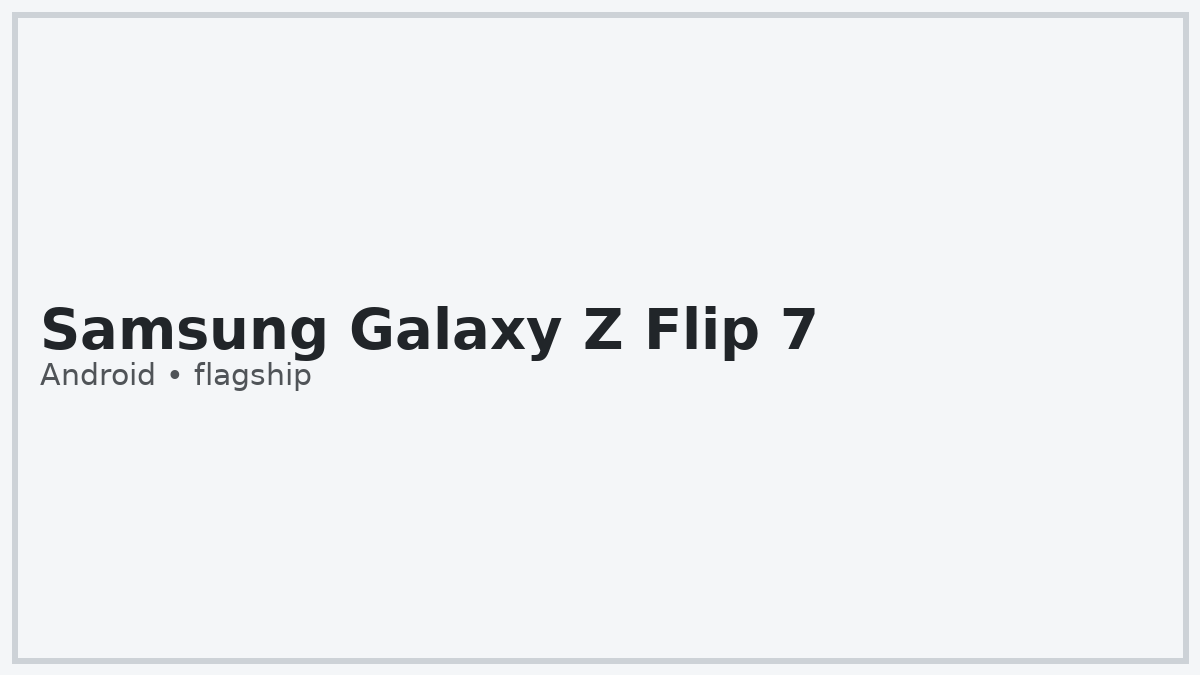1200x675 pixels.
Task: Click the capital "A" of Android
Action: (x=50, y=376)
